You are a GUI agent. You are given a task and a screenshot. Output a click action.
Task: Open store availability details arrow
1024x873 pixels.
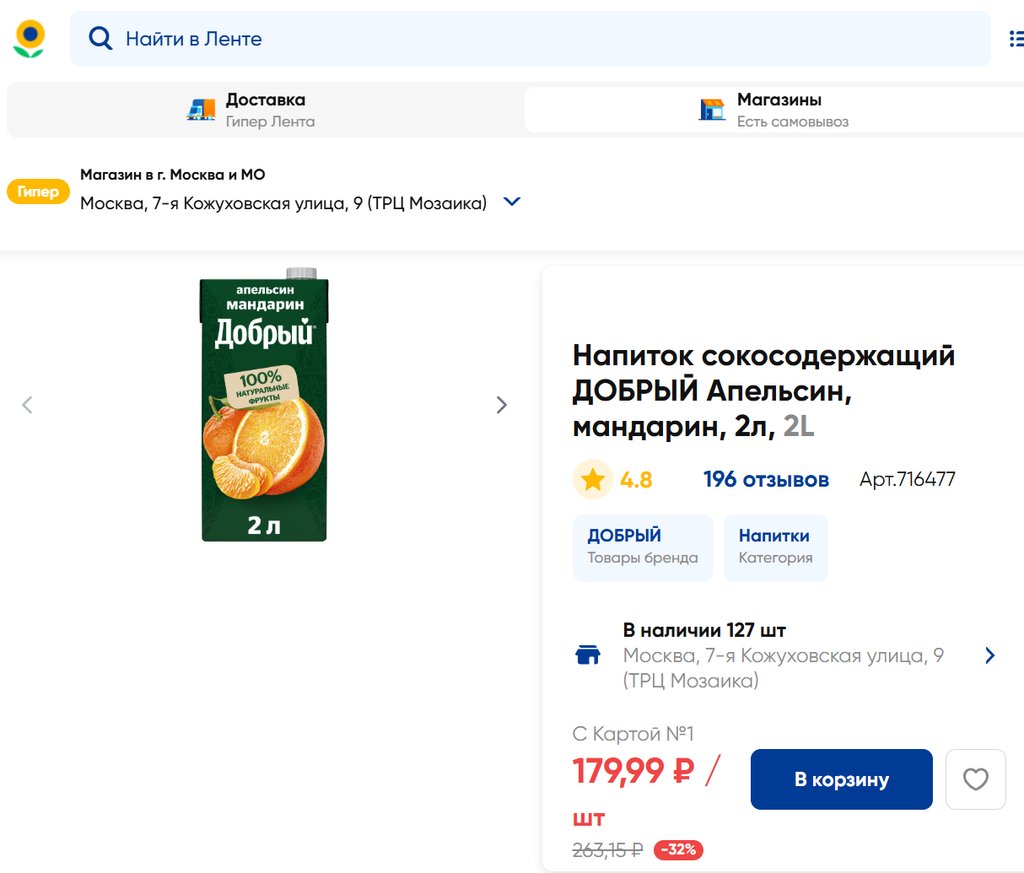990,655
